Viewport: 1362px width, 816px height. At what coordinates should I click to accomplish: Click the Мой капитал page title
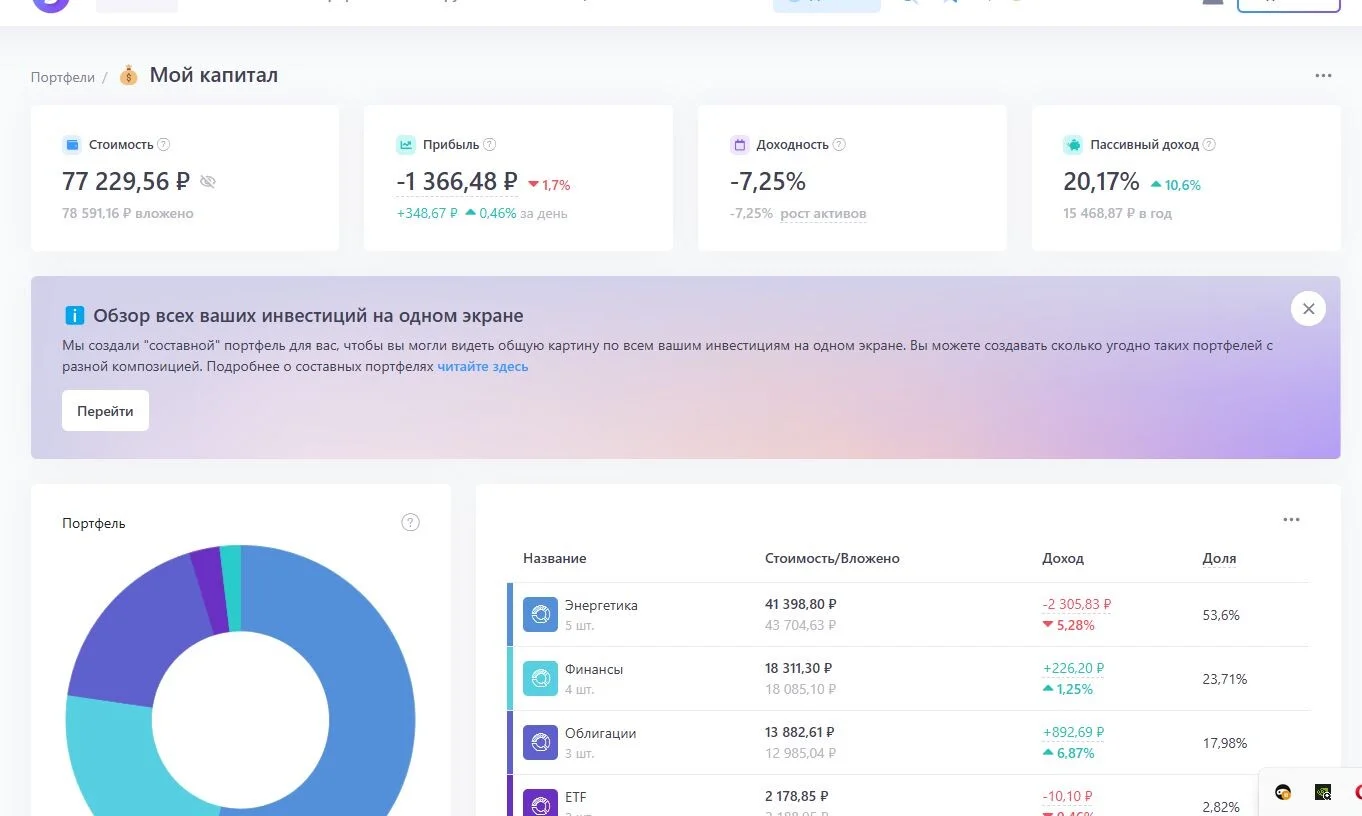click(214, 75)
